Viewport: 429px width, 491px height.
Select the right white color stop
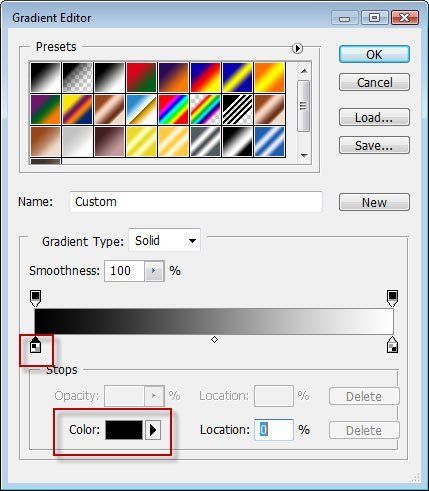click(393, 345)
